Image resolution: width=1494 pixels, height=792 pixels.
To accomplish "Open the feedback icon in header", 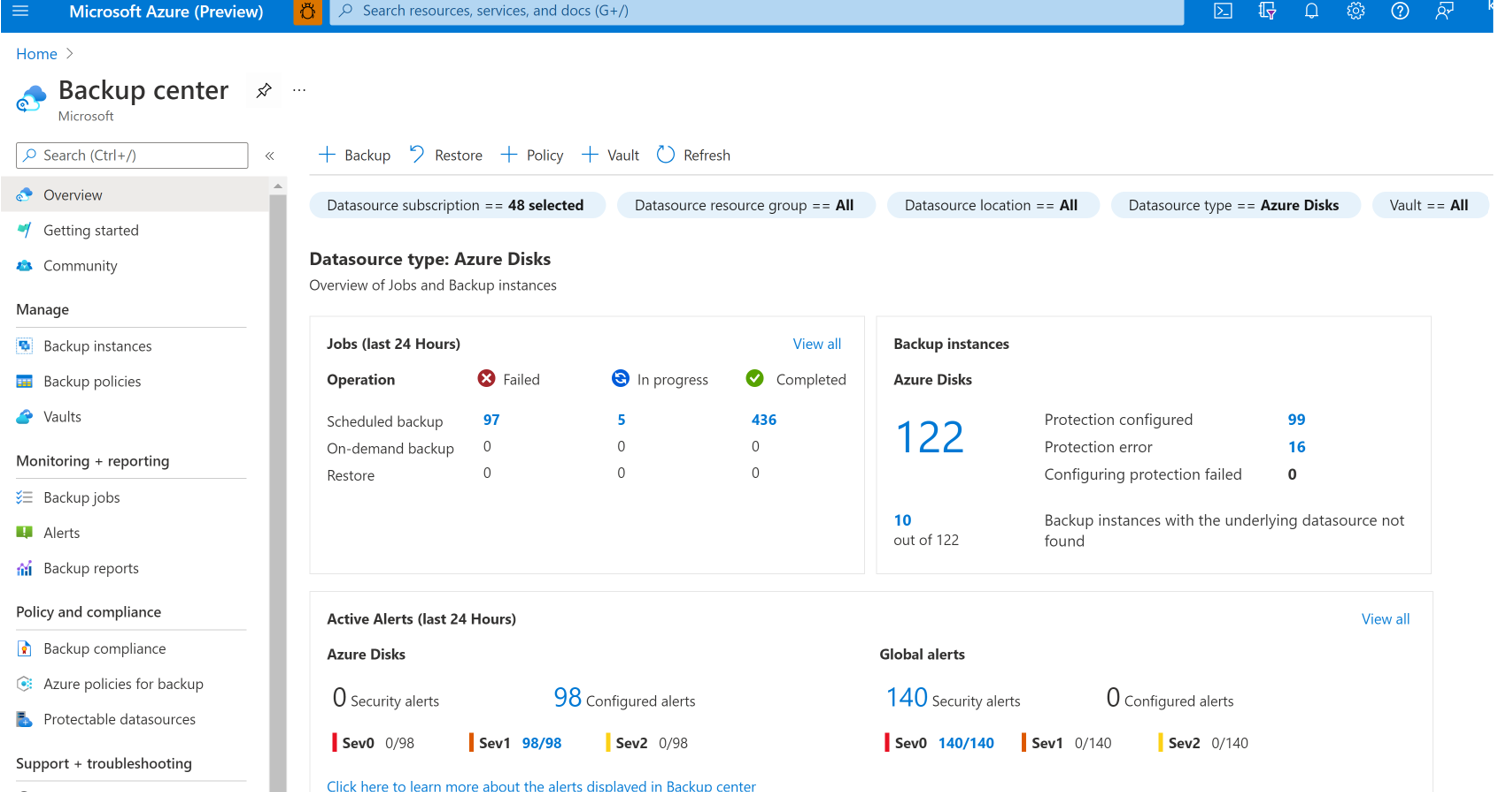I will pyautogui.click(x=1444, y=11).
